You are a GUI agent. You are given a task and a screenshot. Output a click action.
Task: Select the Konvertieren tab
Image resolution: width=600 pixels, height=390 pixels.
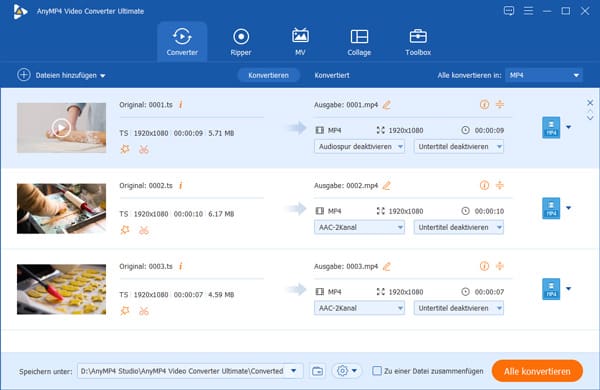tap(268, 75)
